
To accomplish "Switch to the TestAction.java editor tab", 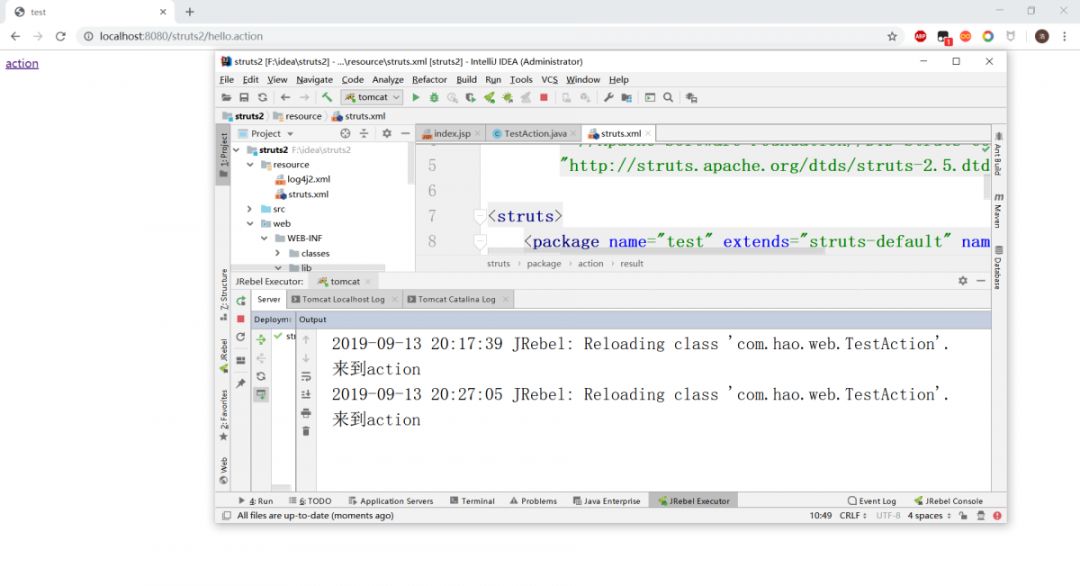I will click(x=534, y=133).
